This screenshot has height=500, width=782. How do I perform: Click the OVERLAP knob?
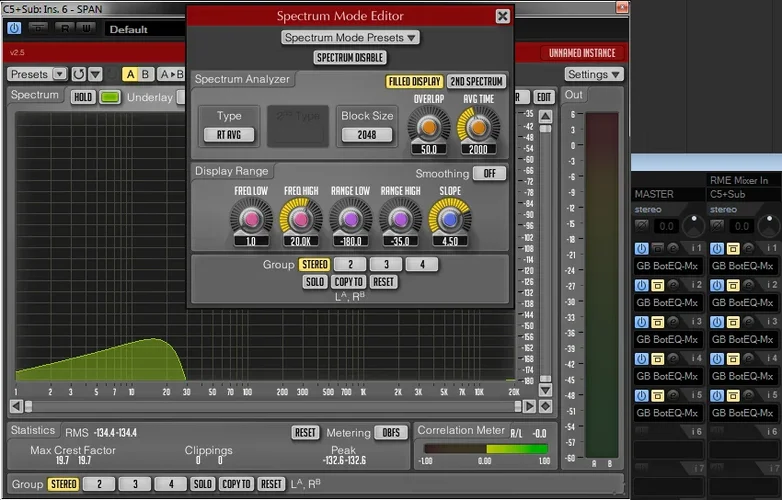click(429, 127)
